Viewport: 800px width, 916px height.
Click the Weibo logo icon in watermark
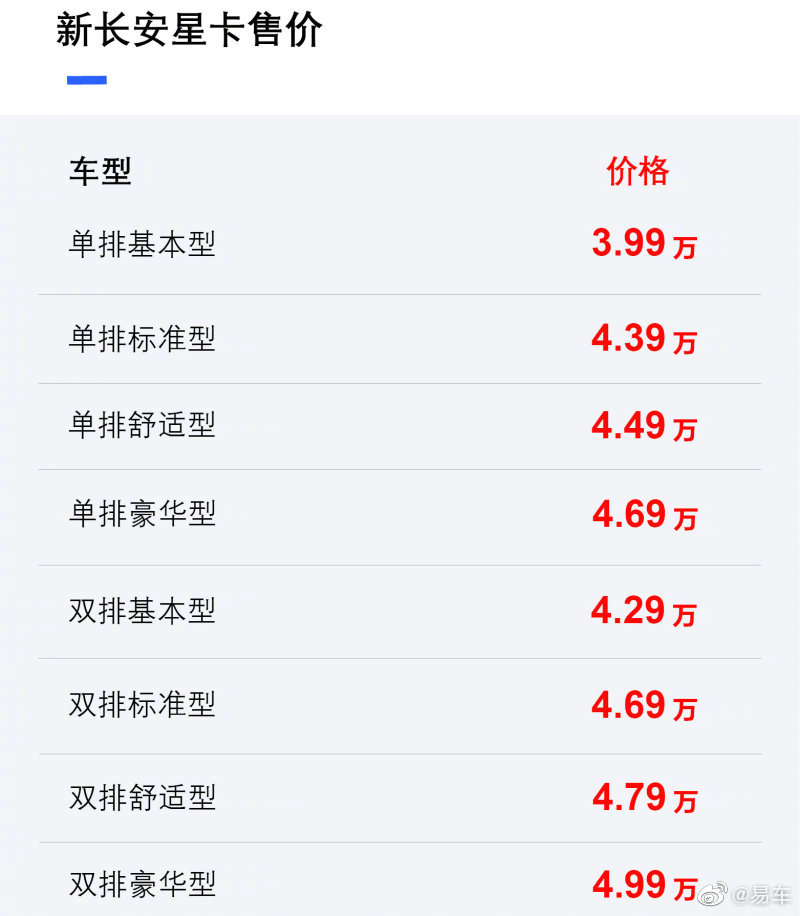(x=713, y=894)
